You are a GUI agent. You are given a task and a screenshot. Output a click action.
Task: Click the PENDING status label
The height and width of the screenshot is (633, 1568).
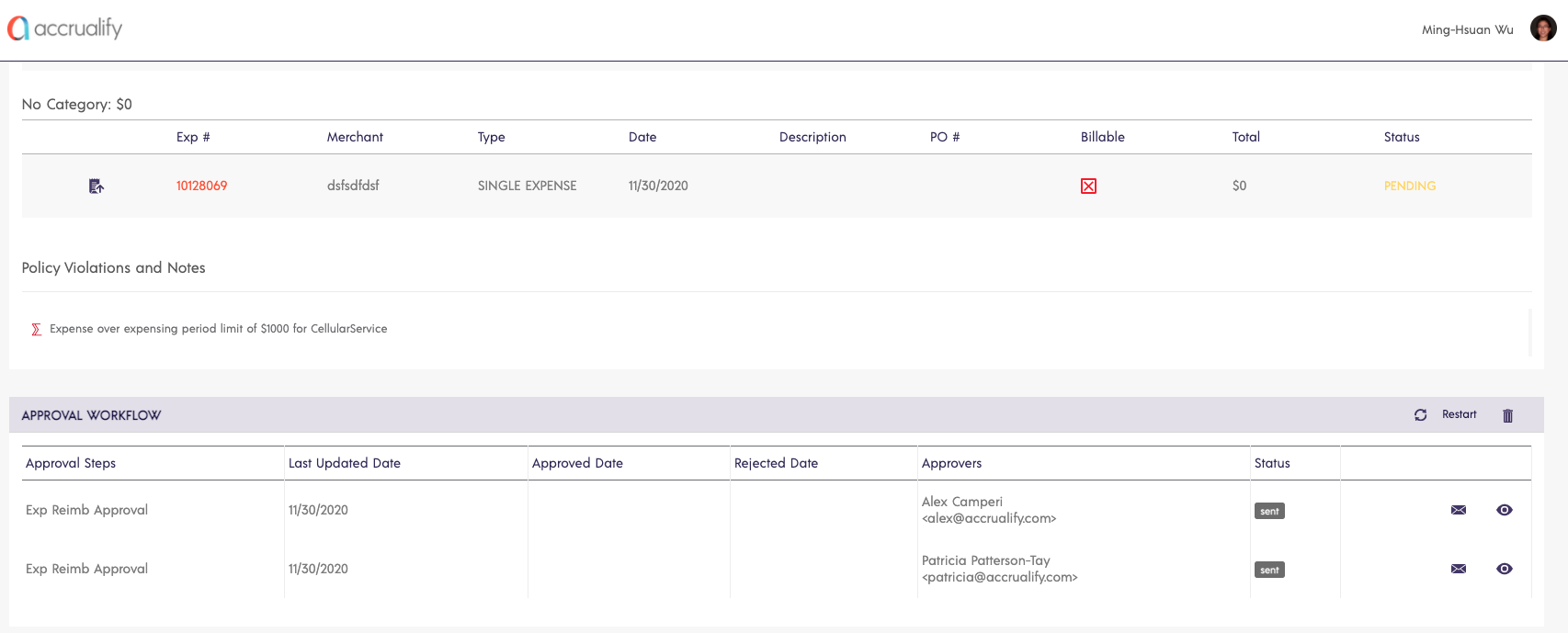1409,186
